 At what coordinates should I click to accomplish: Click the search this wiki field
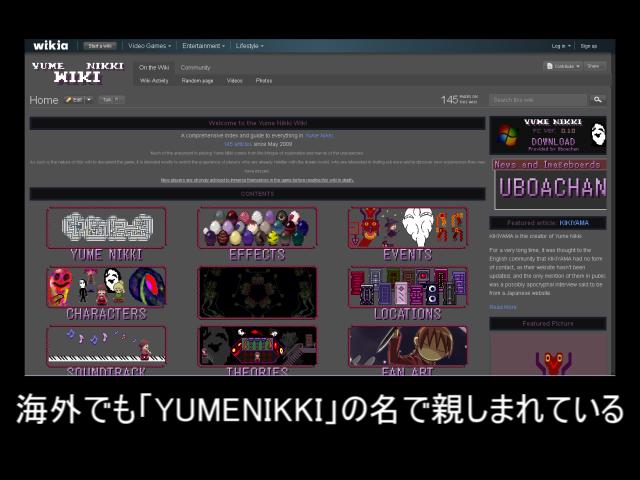[538, 100]
